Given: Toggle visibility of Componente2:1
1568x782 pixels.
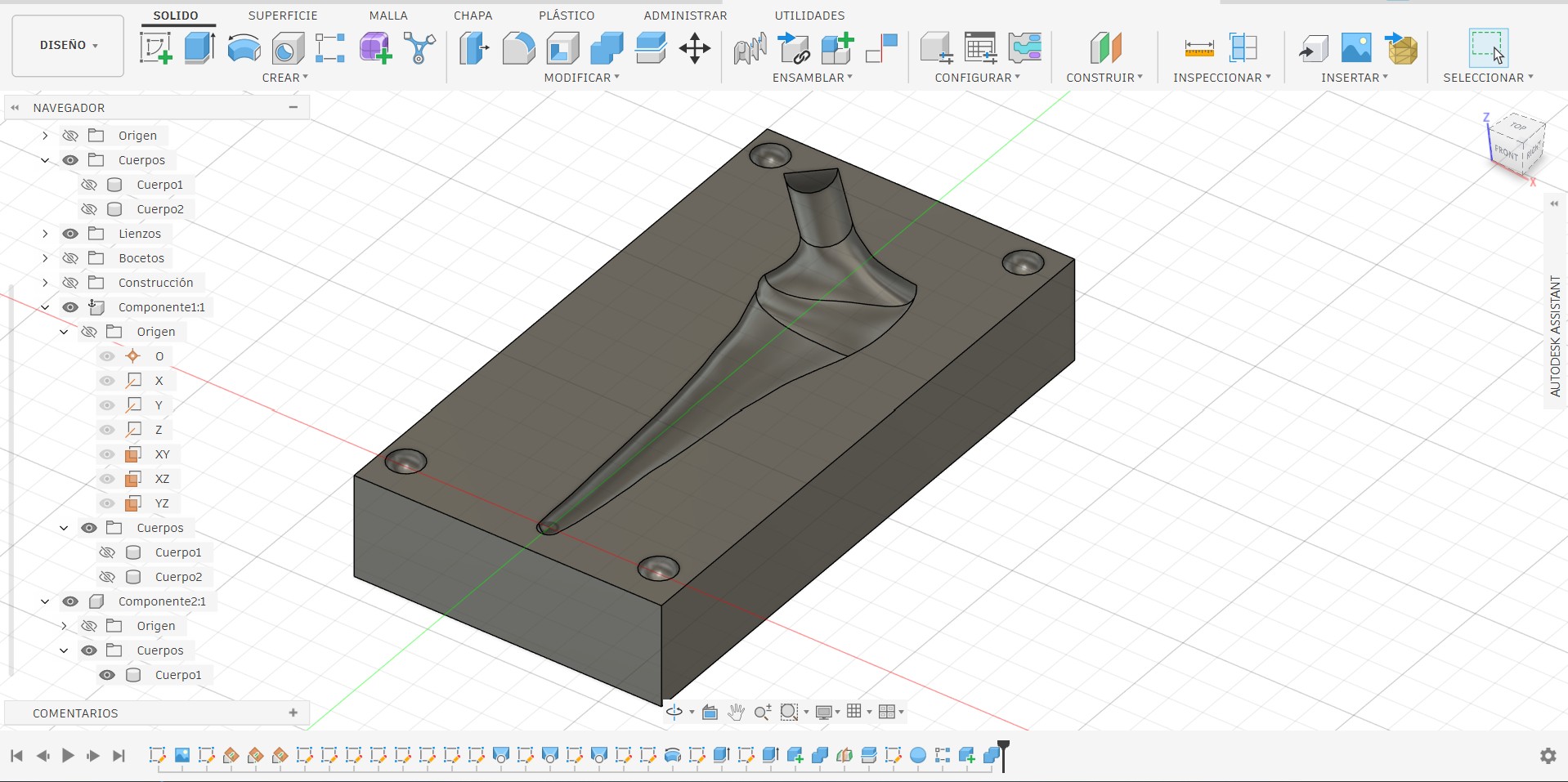Looking at the screenshot, I should 71,601.
